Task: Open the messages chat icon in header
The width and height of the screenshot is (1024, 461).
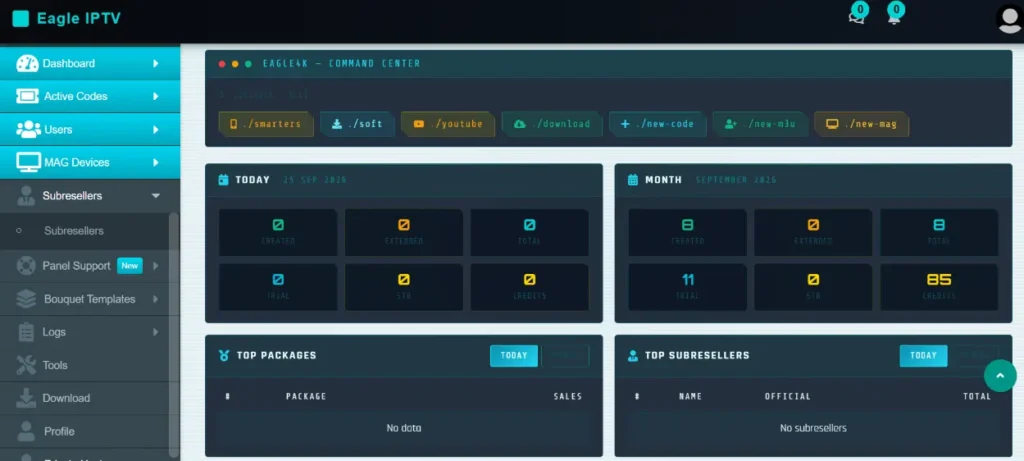Action: 856,17
